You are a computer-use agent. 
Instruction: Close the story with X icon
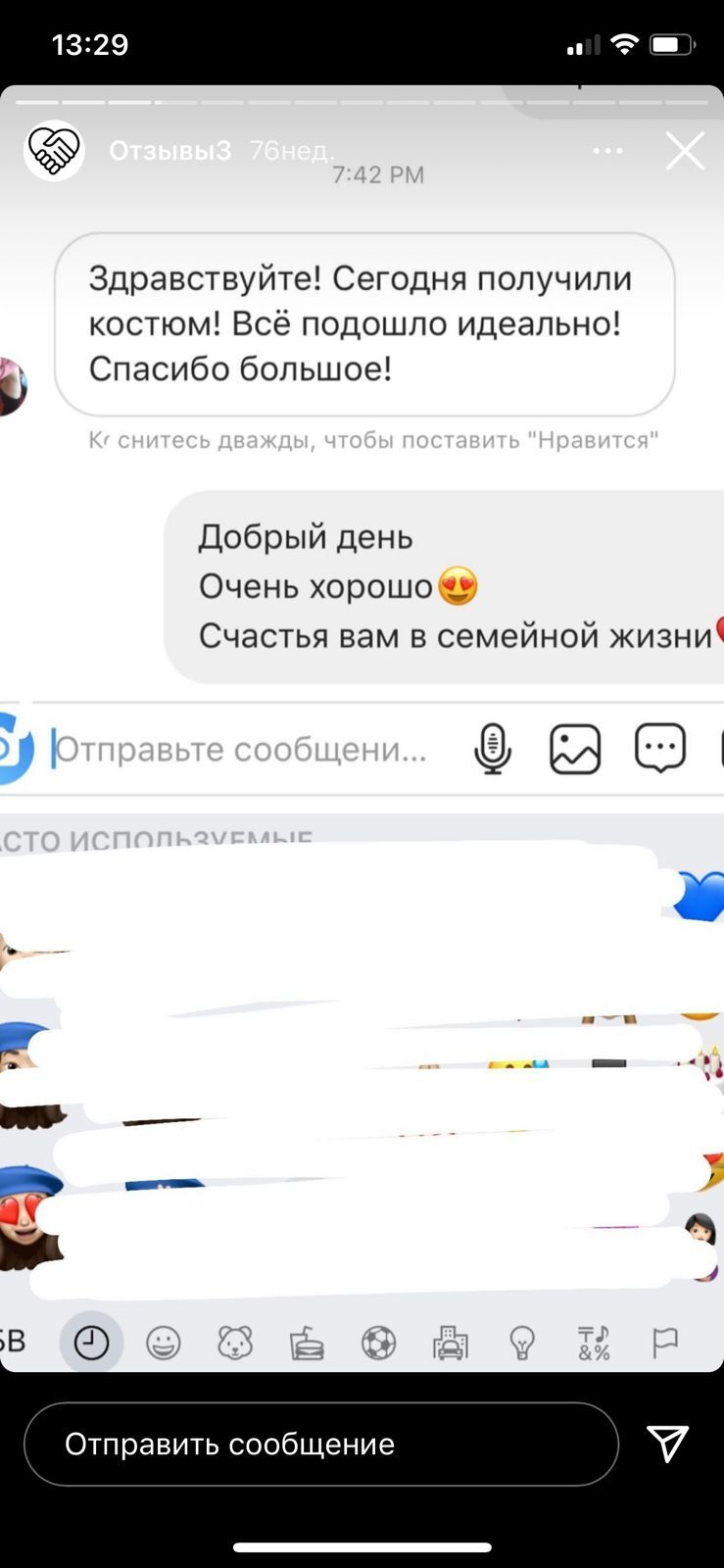(685, 151)
